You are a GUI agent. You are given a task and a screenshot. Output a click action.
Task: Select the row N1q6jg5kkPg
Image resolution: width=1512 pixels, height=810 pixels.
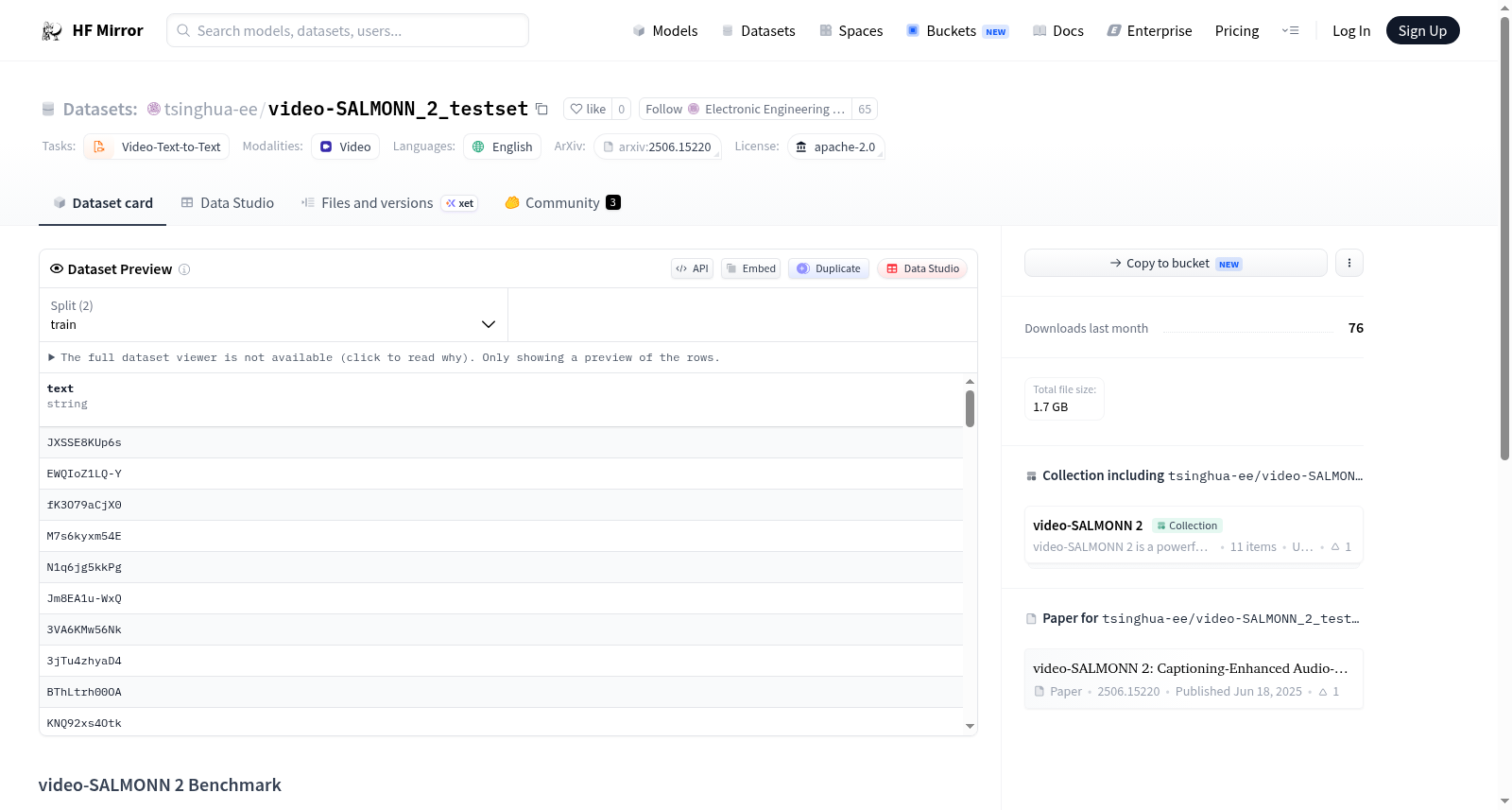[501, 567]
